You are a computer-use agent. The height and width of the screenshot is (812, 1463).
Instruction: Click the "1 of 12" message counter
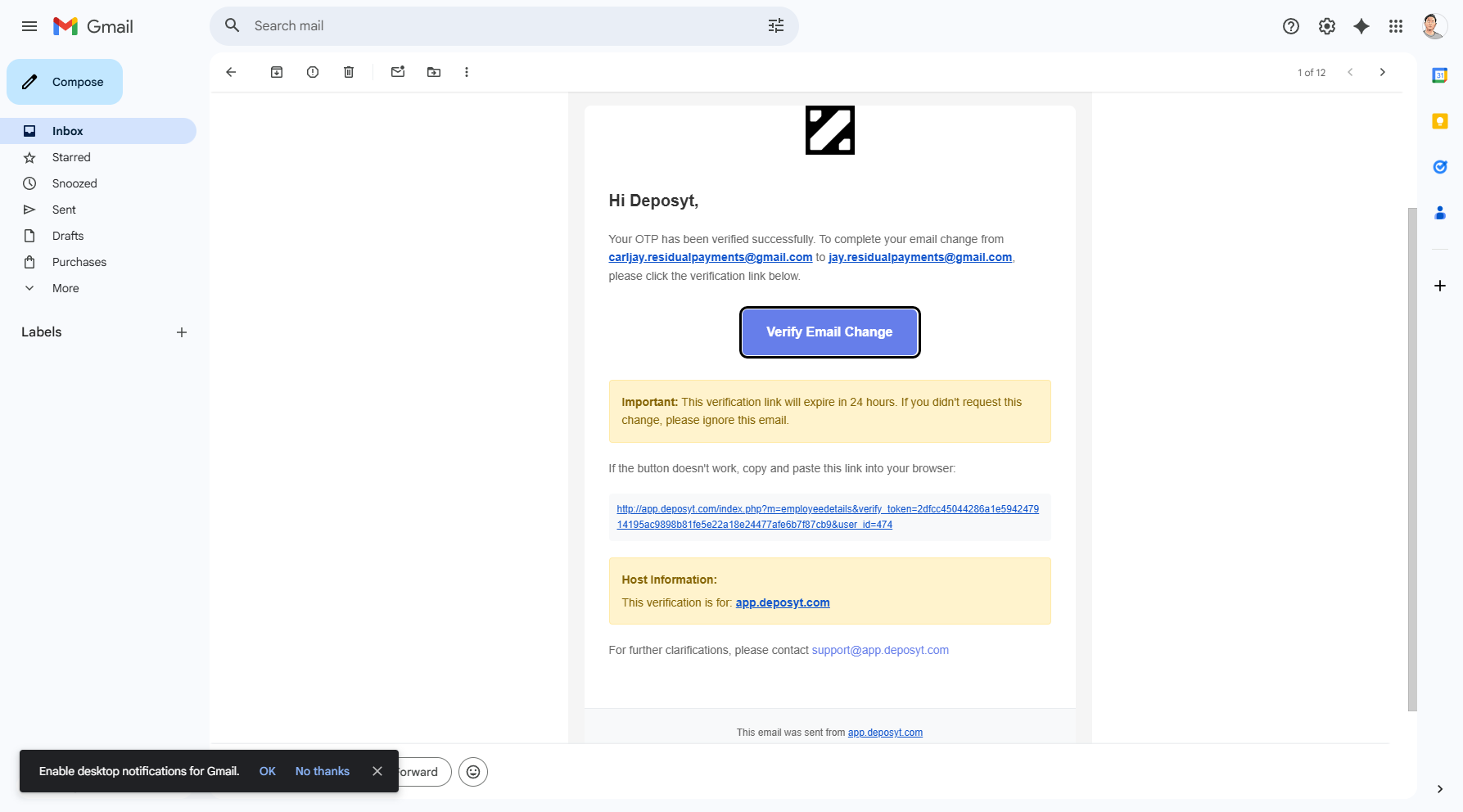[x=1312, y=73]
